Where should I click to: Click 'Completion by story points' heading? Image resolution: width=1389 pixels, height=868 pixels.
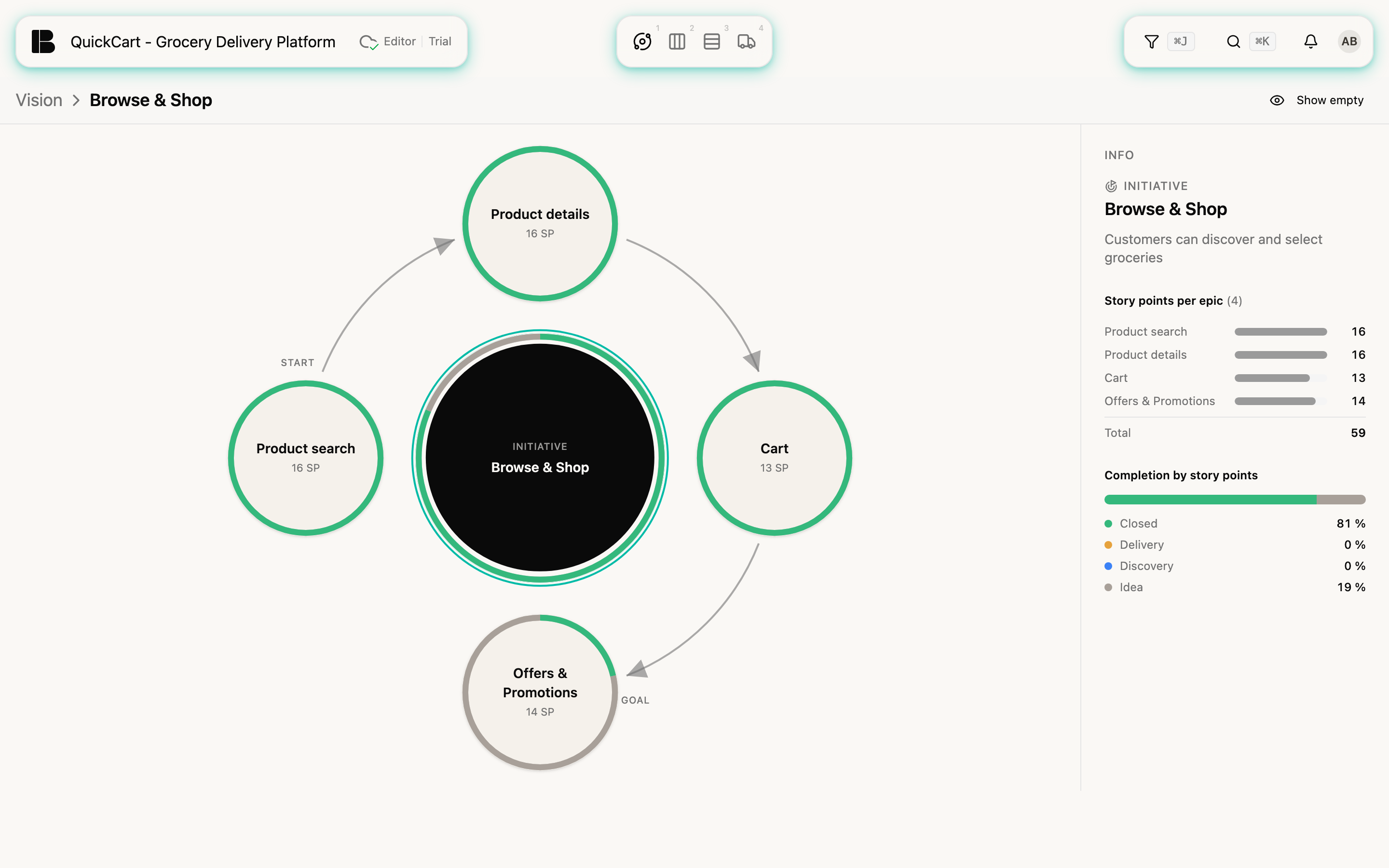(x=1181, y=475)
